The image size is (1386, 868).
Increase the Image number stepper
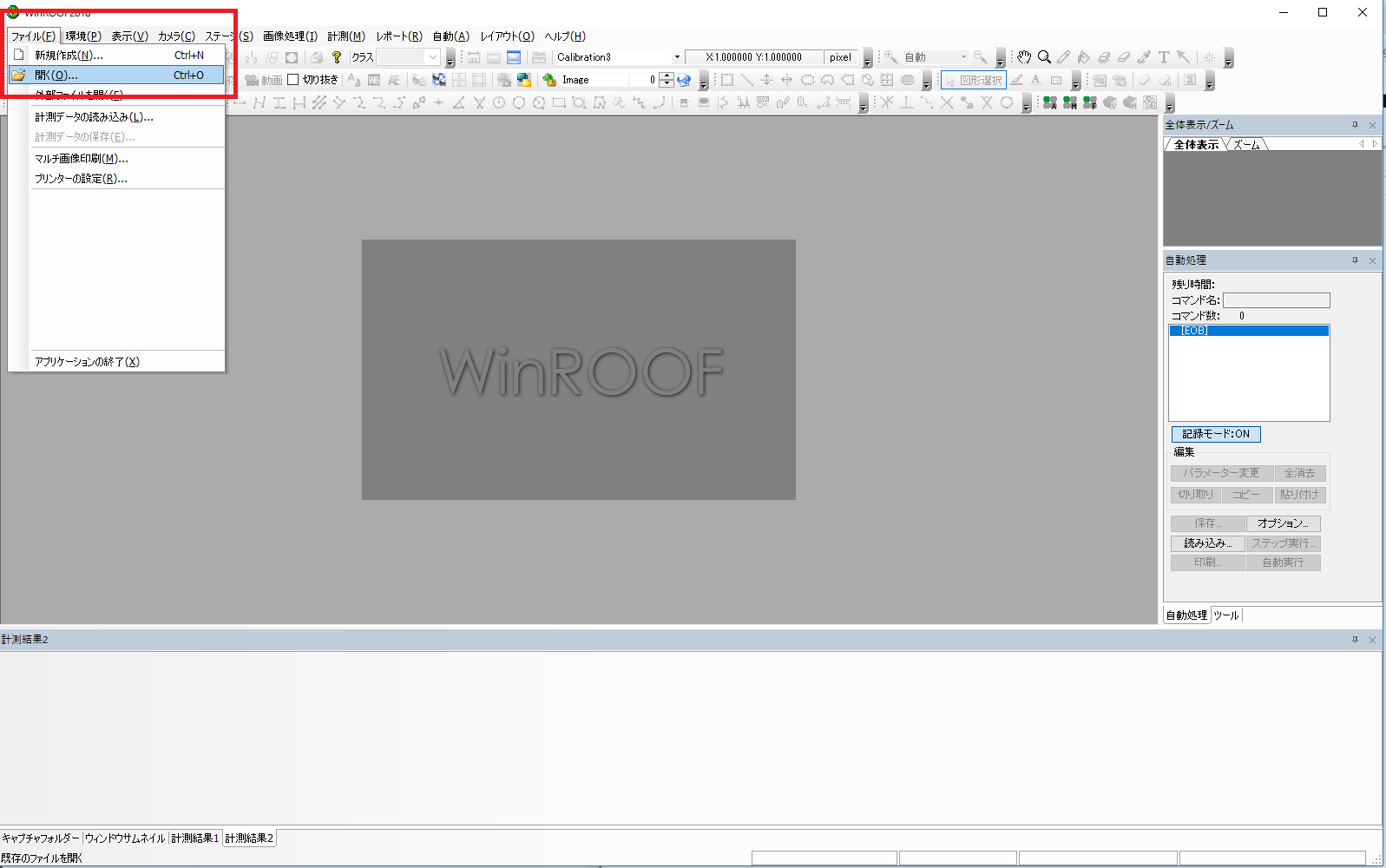[x=667, y=76]
